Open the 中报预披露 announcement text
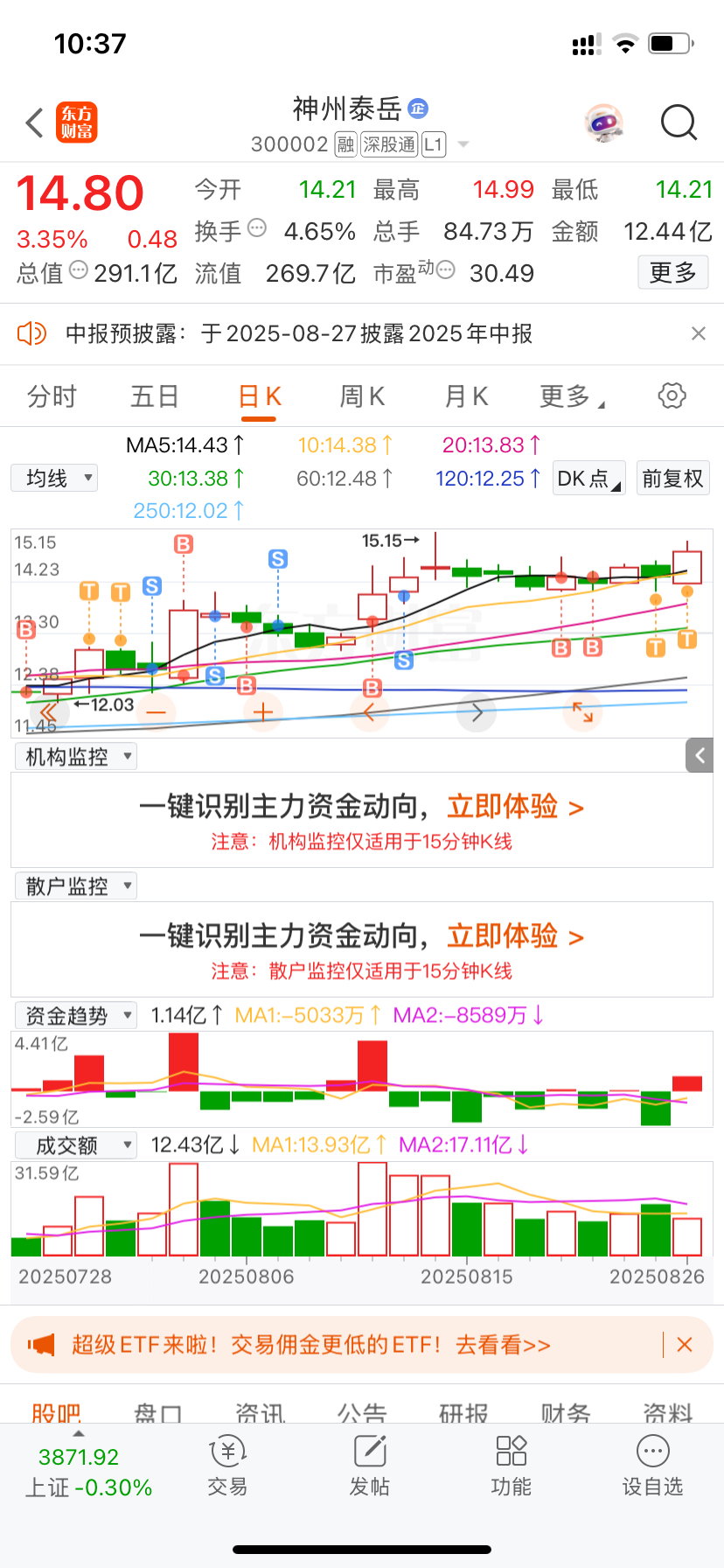724x1568 pixels. pyautogui.click(x=299, y=333)
